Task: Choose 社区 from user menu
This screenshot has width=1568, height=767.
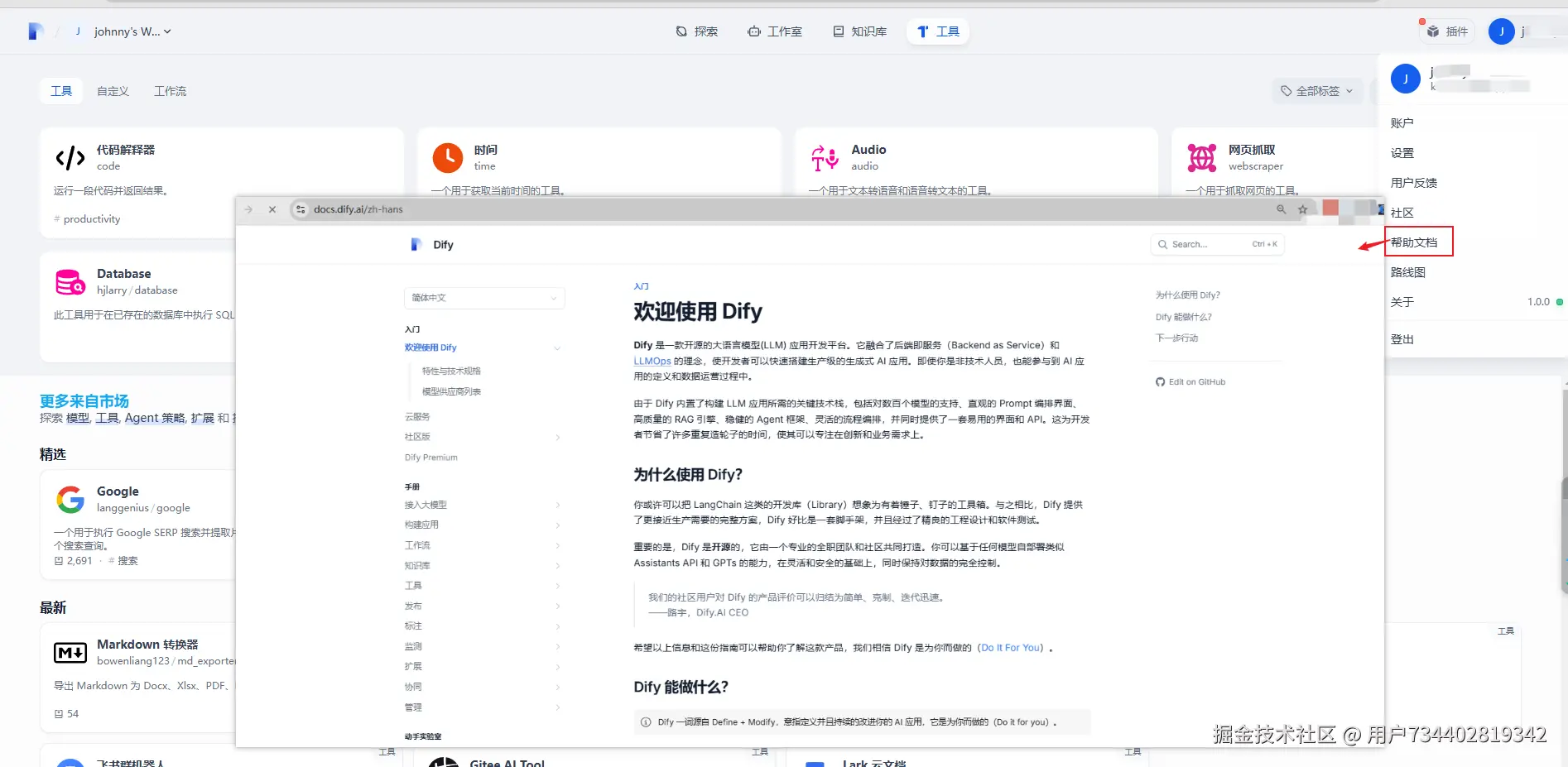Action: click(1402, 213)
